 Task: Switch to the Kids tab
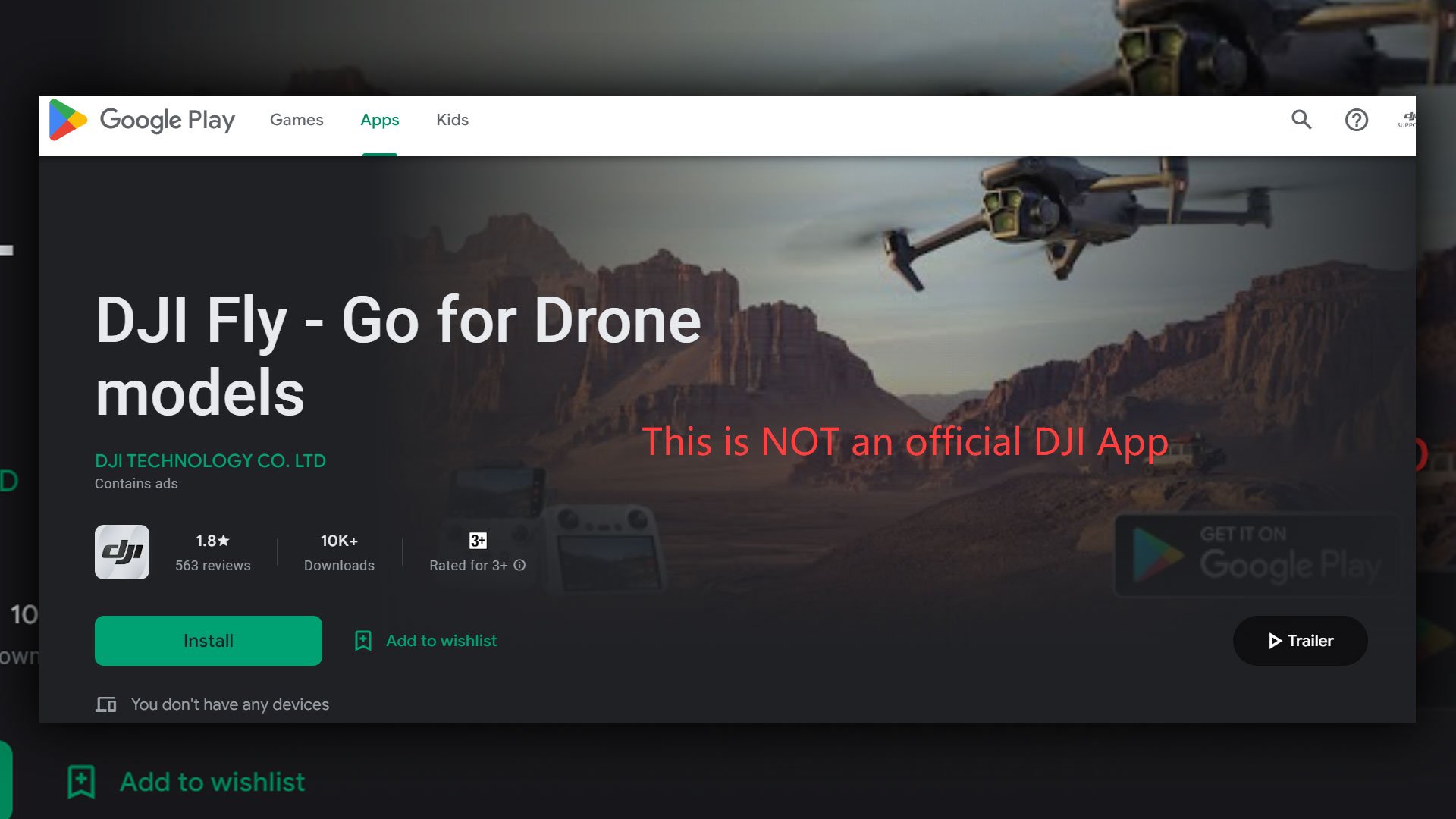pos(452,120)
